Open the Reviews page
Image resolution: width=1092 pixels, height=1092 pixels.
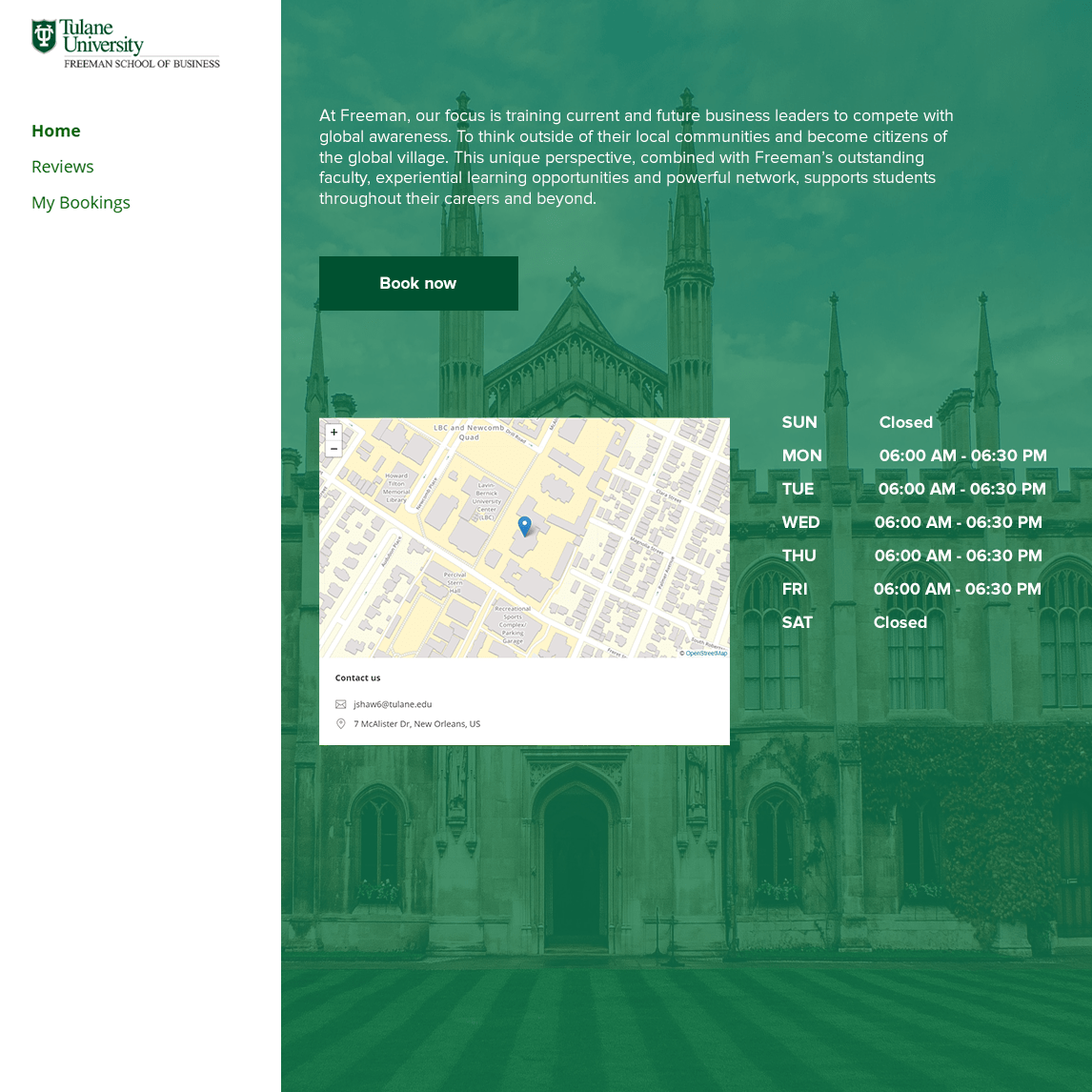63,167
